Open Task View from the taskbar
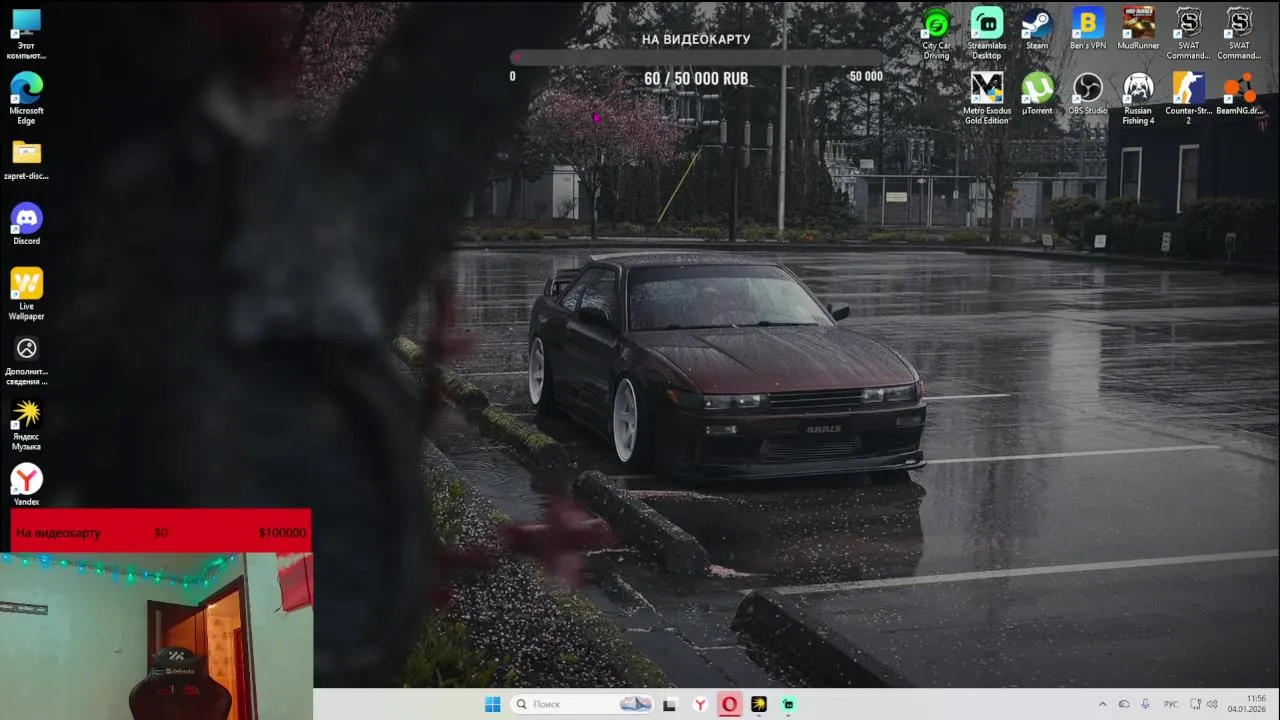1280x720 pixels. click(669, 704)
